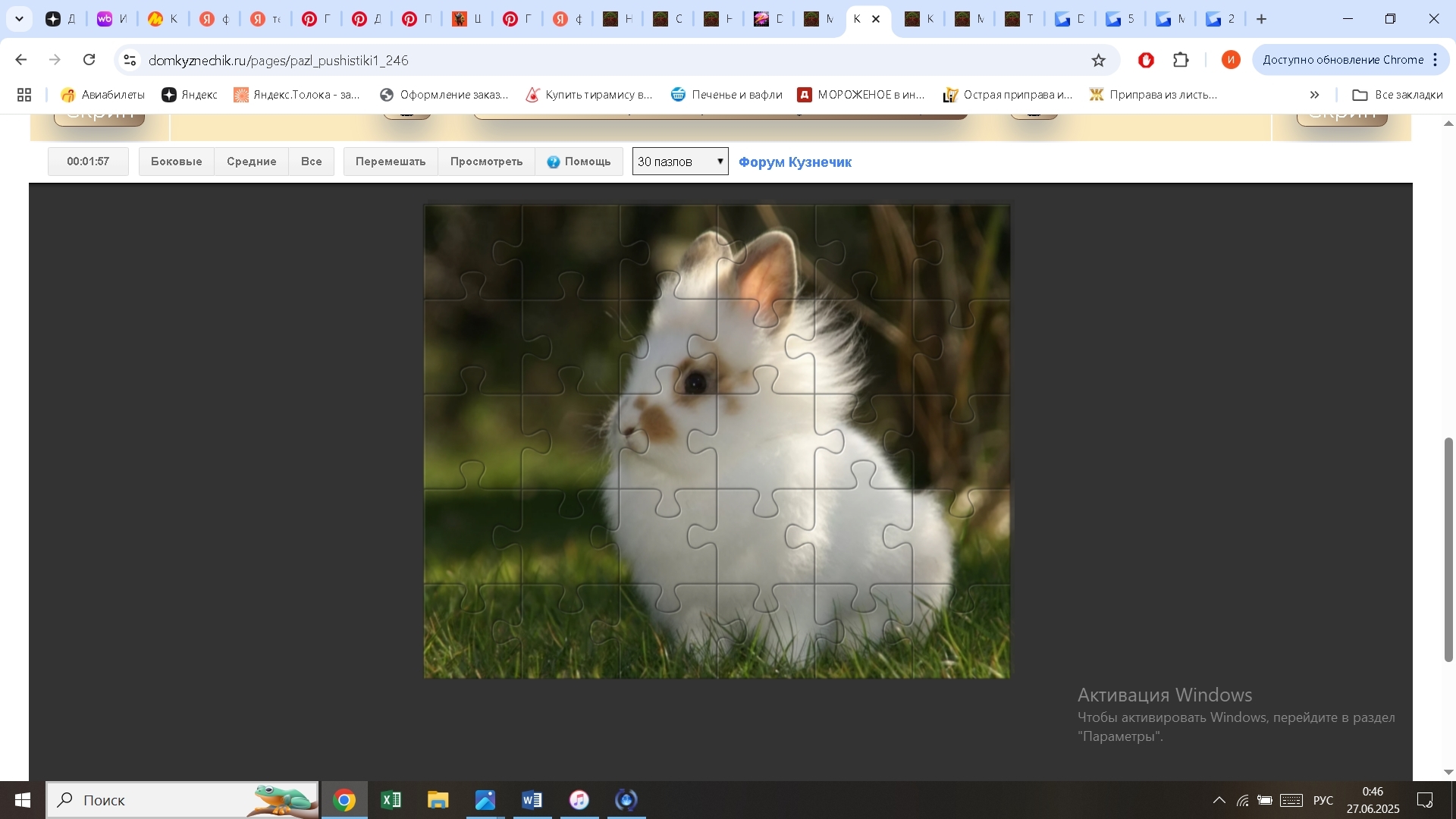
Task: Show Все puzzle pieces
Action: tap(312, 162)
